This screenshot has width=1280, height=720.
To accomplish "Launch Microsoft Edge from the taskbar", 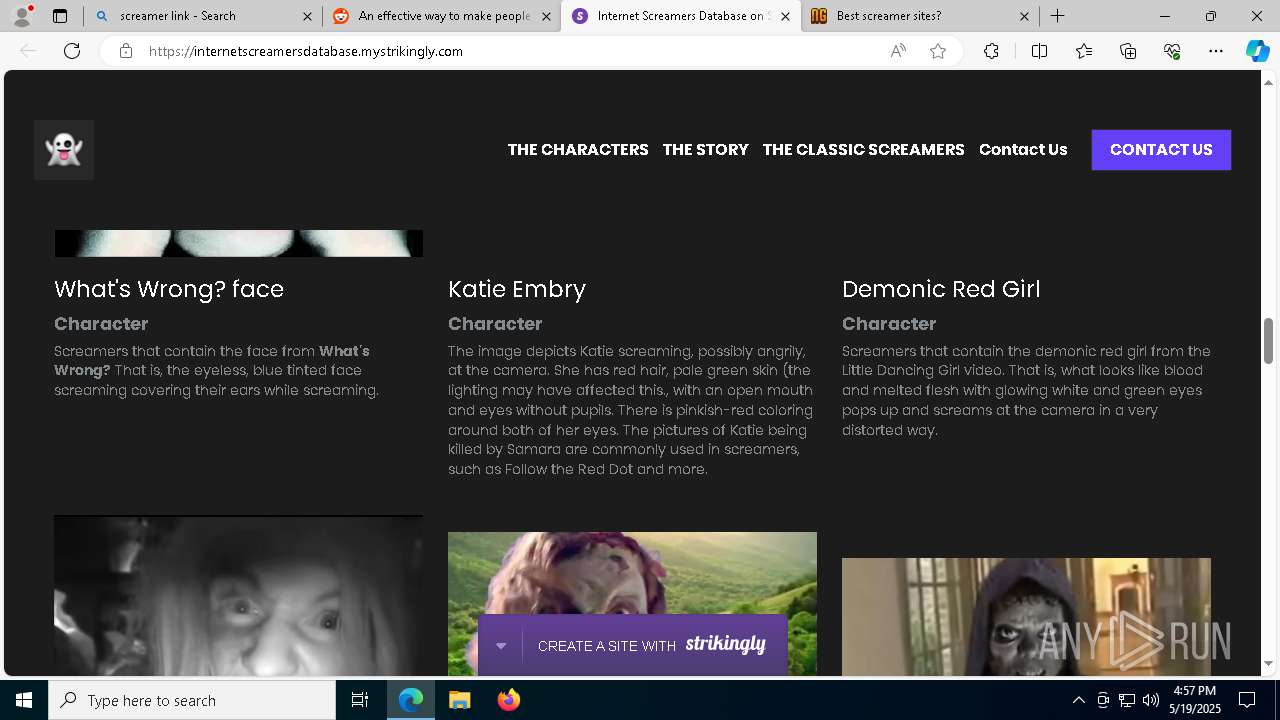I will 411,700.
